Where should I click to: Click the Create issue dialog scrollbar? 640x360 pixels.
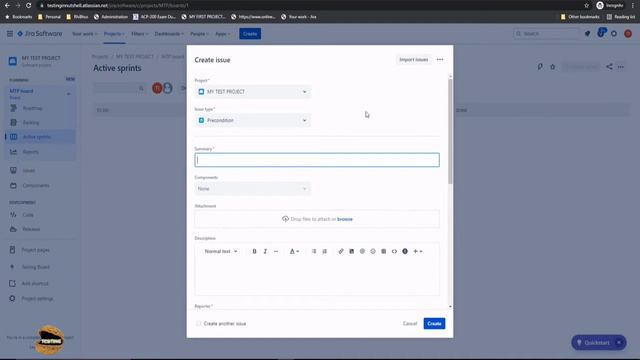tap(450, 131)
